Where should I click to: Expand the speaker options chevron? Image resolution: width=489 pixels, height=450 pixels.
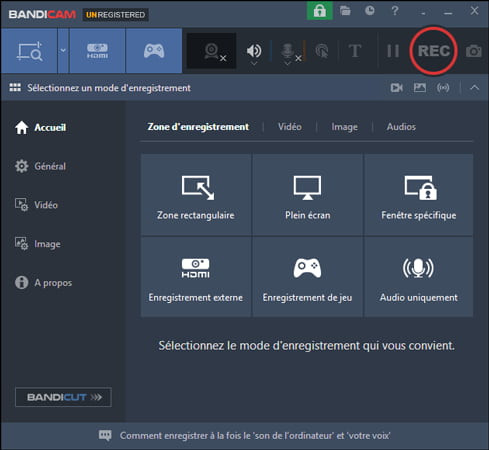pos(254,63)
